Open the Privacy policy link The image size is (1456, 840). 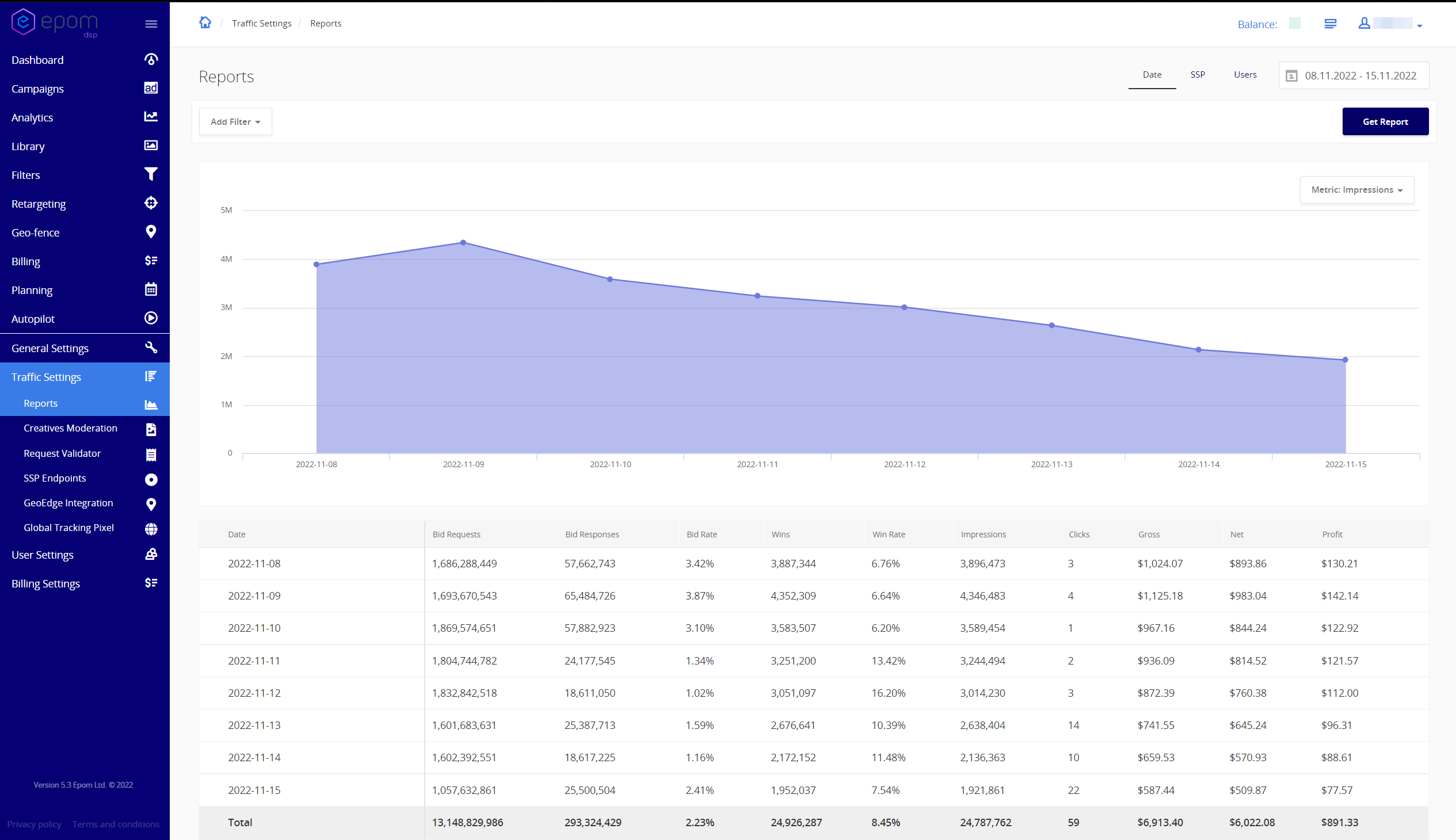34,824
